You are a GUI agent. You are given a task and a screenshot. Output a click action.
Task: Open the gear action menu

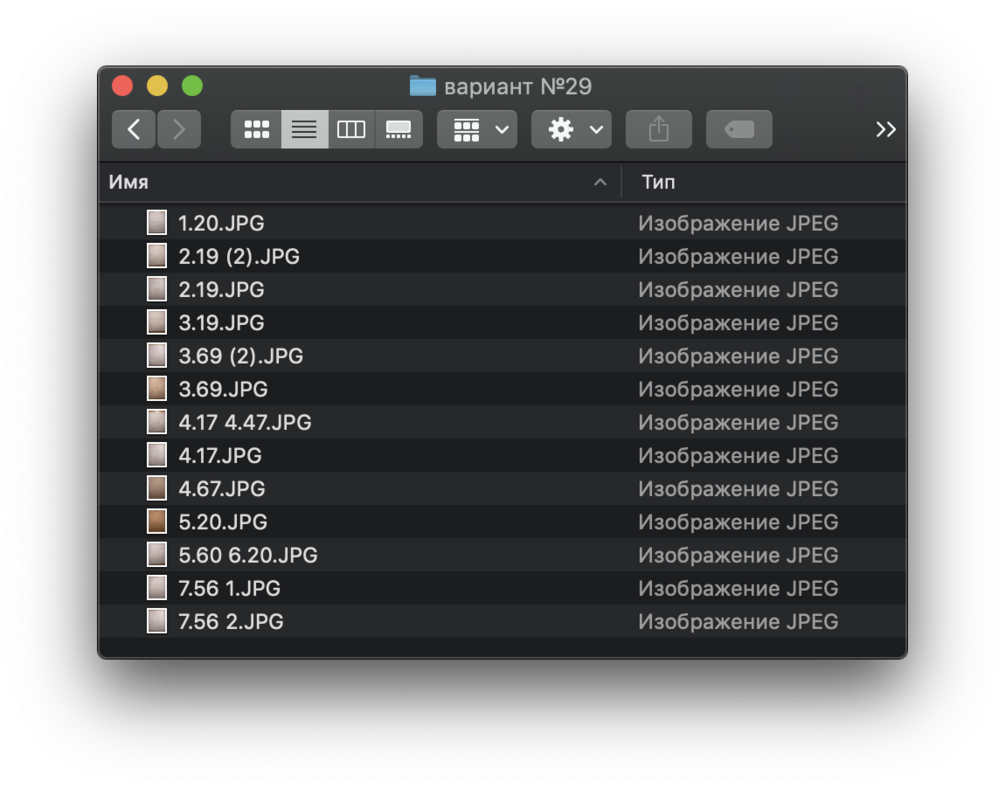click(x=571, y=130)
